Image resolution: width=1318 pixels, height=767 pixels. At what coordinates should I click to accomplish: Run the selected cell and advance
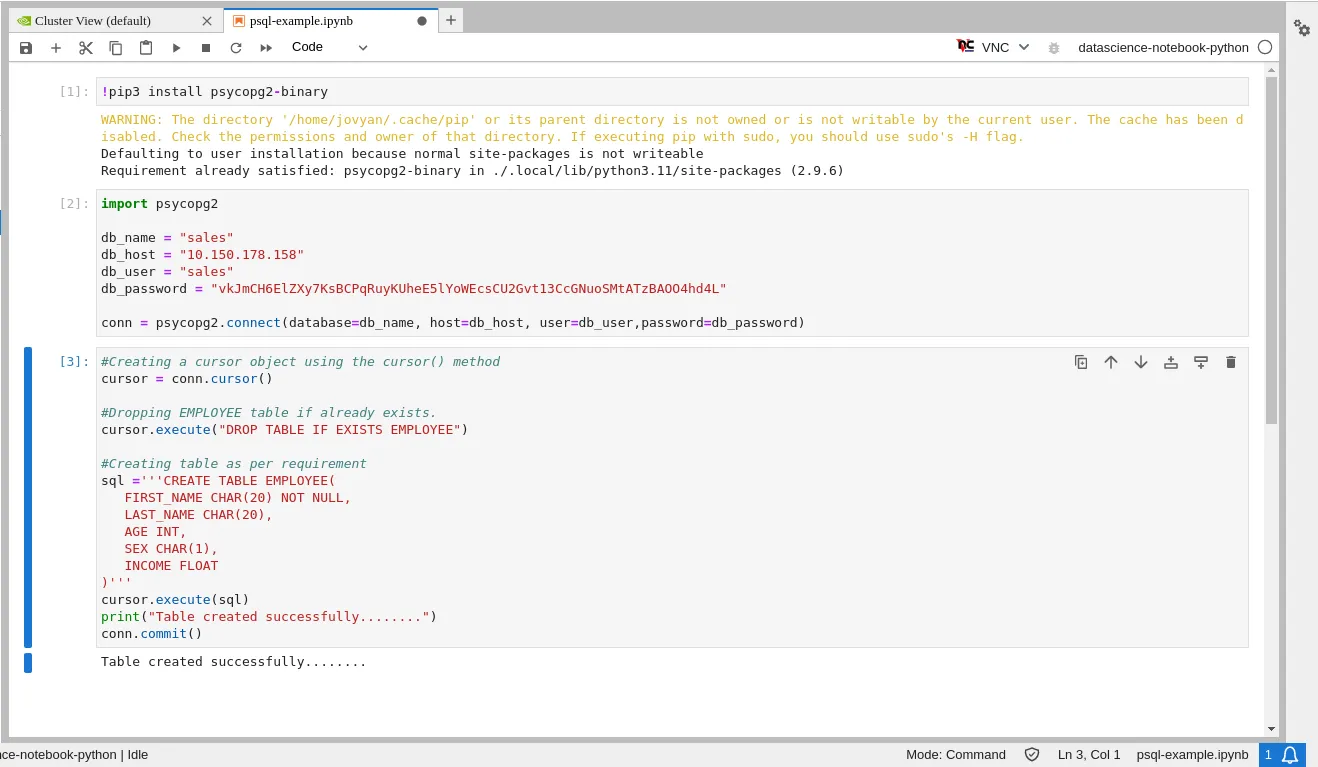coord(176,48)
